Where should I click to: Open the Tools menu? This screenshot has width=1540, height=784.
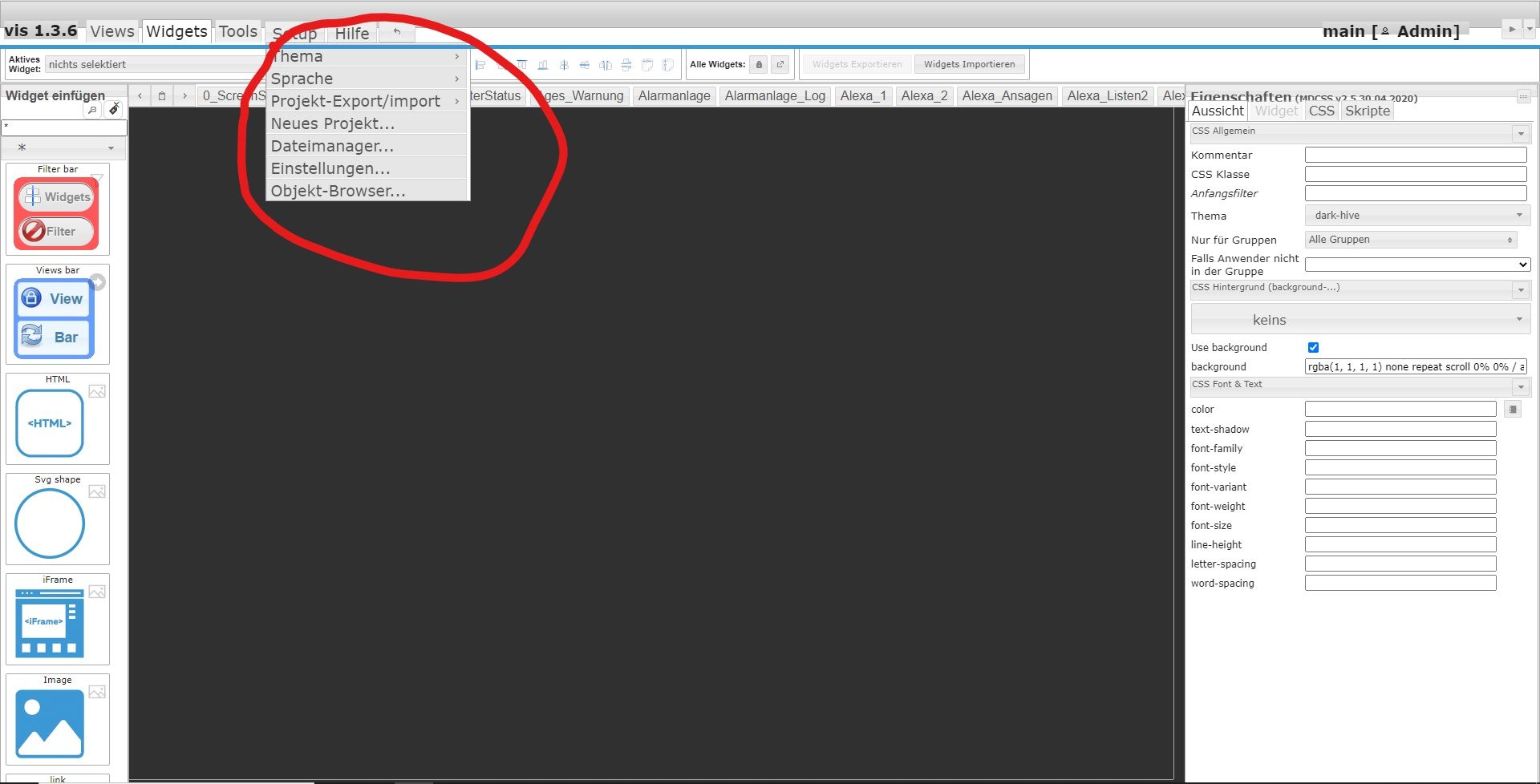click(x=238, y=31)
